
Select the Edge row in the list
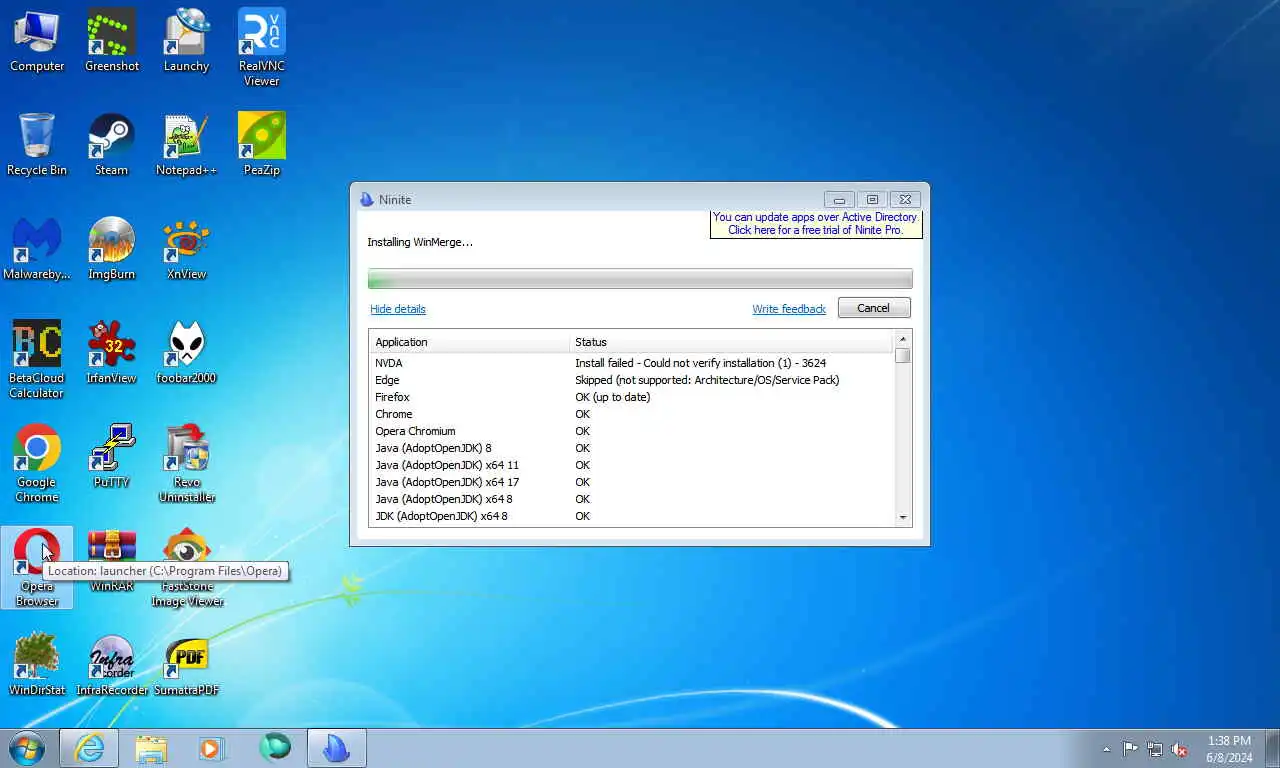[632, 380]
